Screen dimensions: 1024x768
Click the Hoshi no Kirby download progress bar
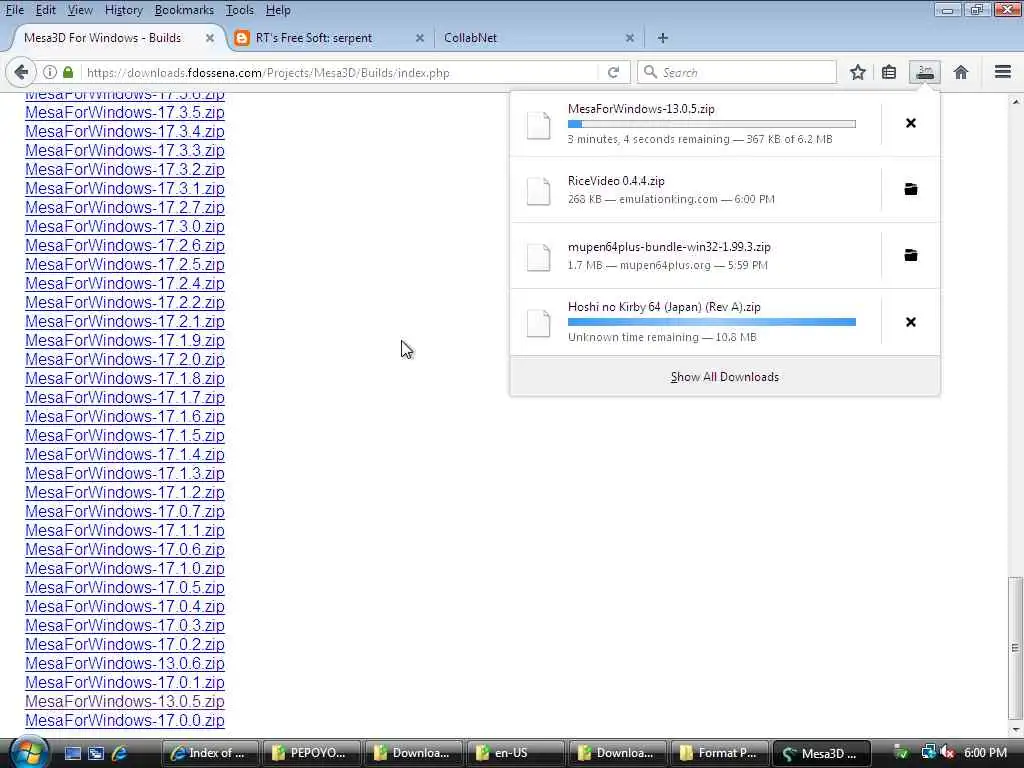click(712, 321)
